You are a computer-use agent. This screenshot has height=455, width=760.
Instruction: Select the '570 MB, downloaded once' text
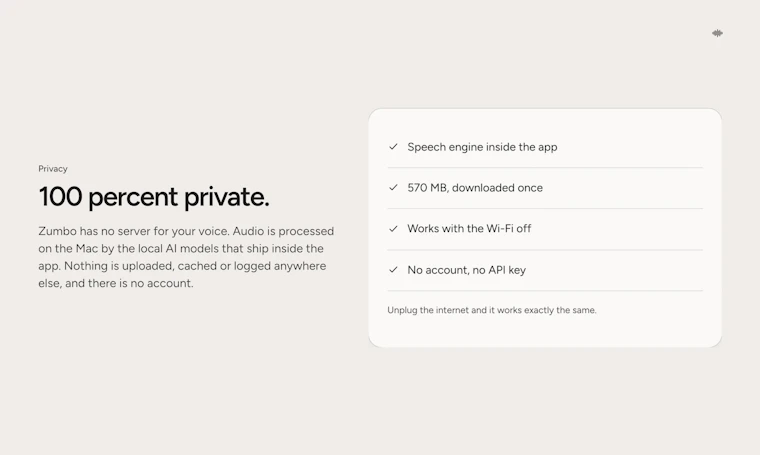(x=475, y=188)
